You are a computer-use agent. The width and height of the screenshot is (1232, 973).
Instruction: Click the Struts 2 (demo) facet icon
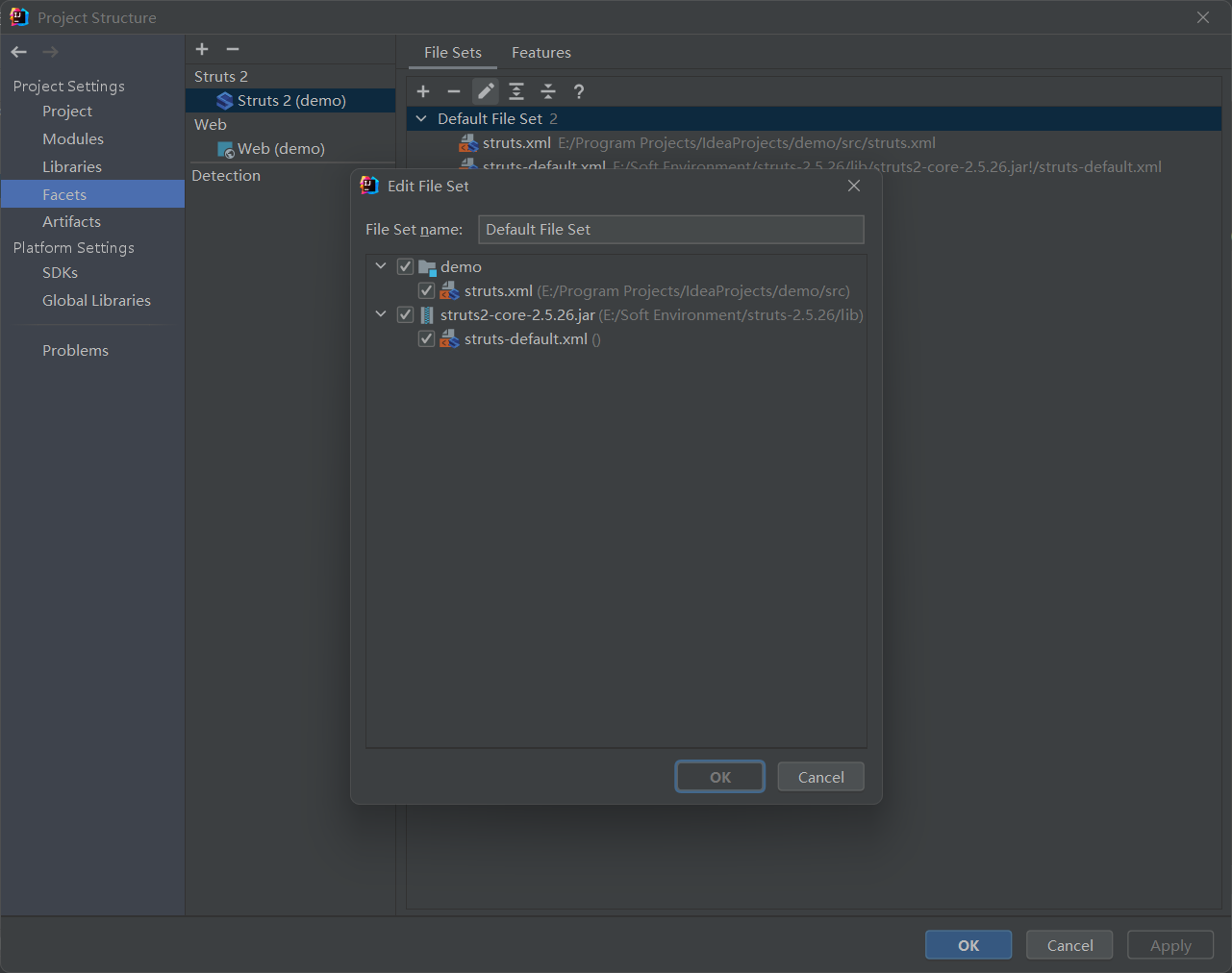225,101
